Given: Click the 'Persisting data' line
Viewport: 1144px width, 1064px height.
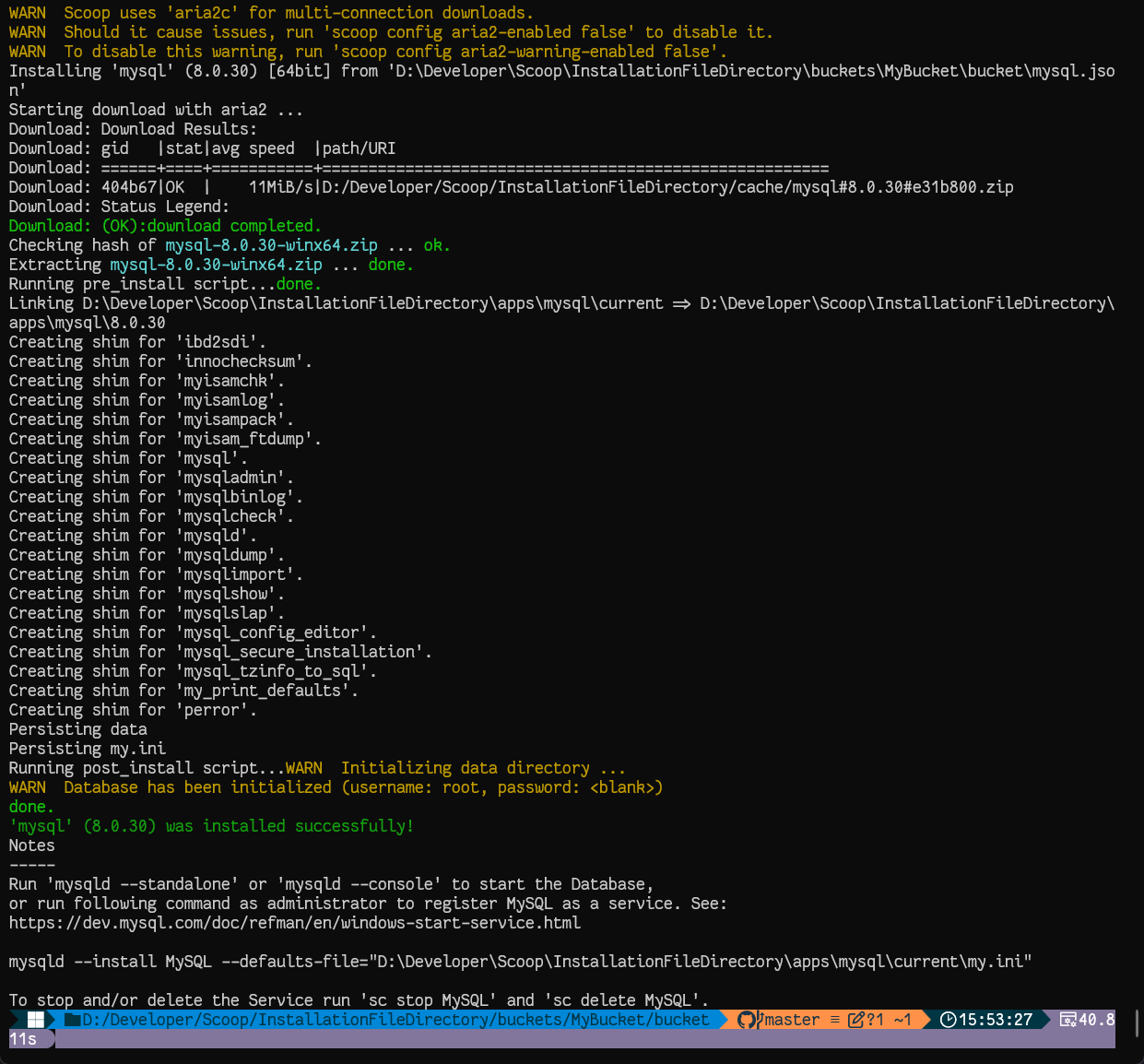Looking at the screenshot, I should (x=77, y=728).
